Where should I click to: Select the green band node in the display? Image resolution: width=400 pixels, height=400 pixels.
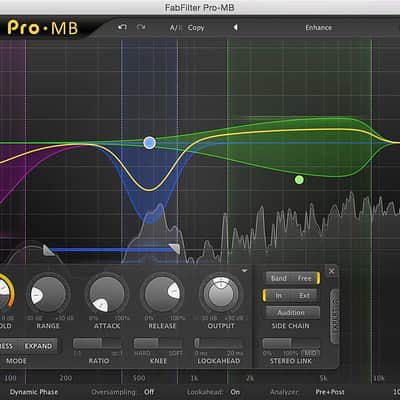[299, 180]
